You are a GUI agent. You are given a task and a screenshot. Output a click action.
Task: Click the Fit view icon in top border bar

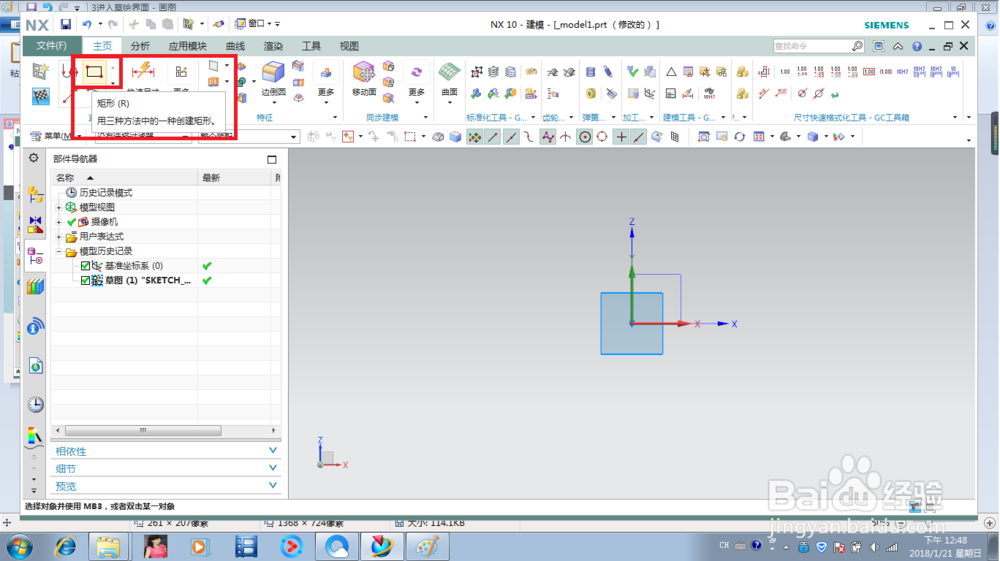click(x=703, y=136)
